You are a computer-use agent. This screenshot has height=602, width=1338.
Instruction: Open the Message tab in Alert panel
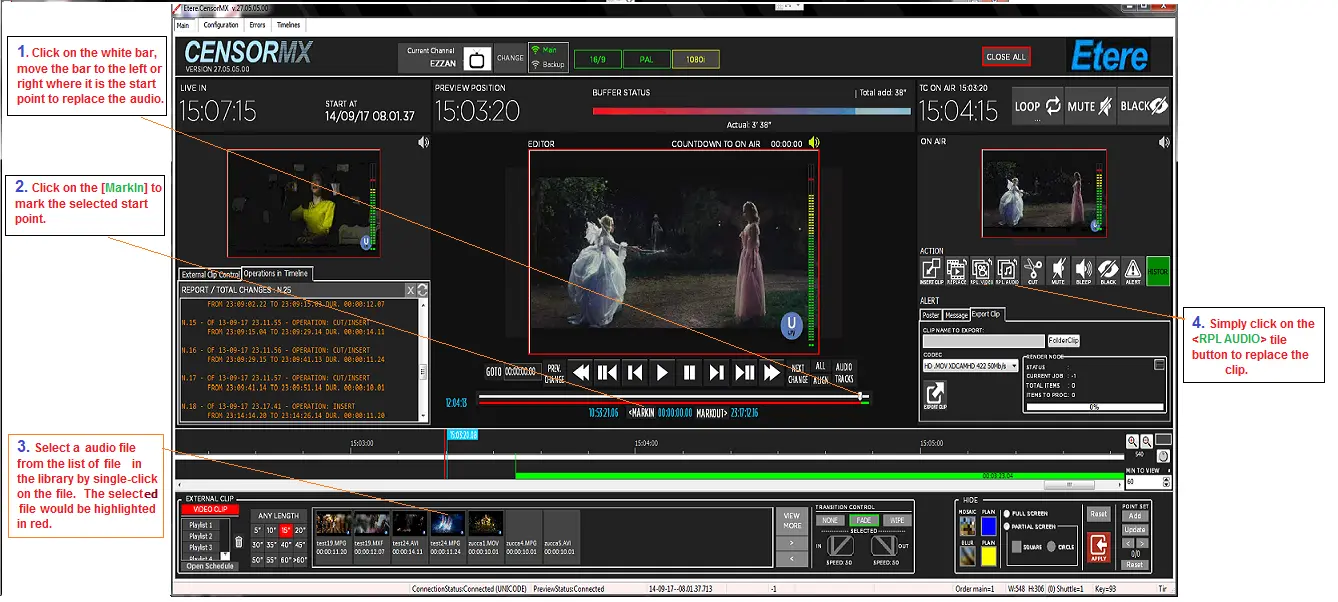956,315
